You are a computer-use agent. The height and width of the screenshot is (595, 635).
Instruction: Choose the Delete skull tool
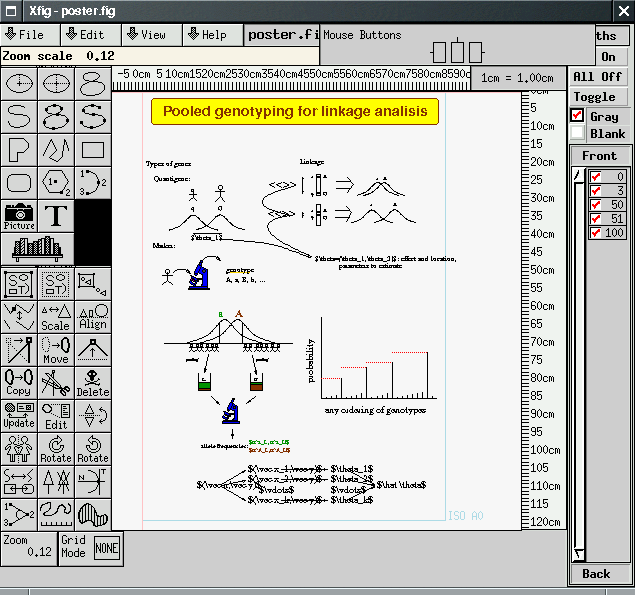point(92,383)
